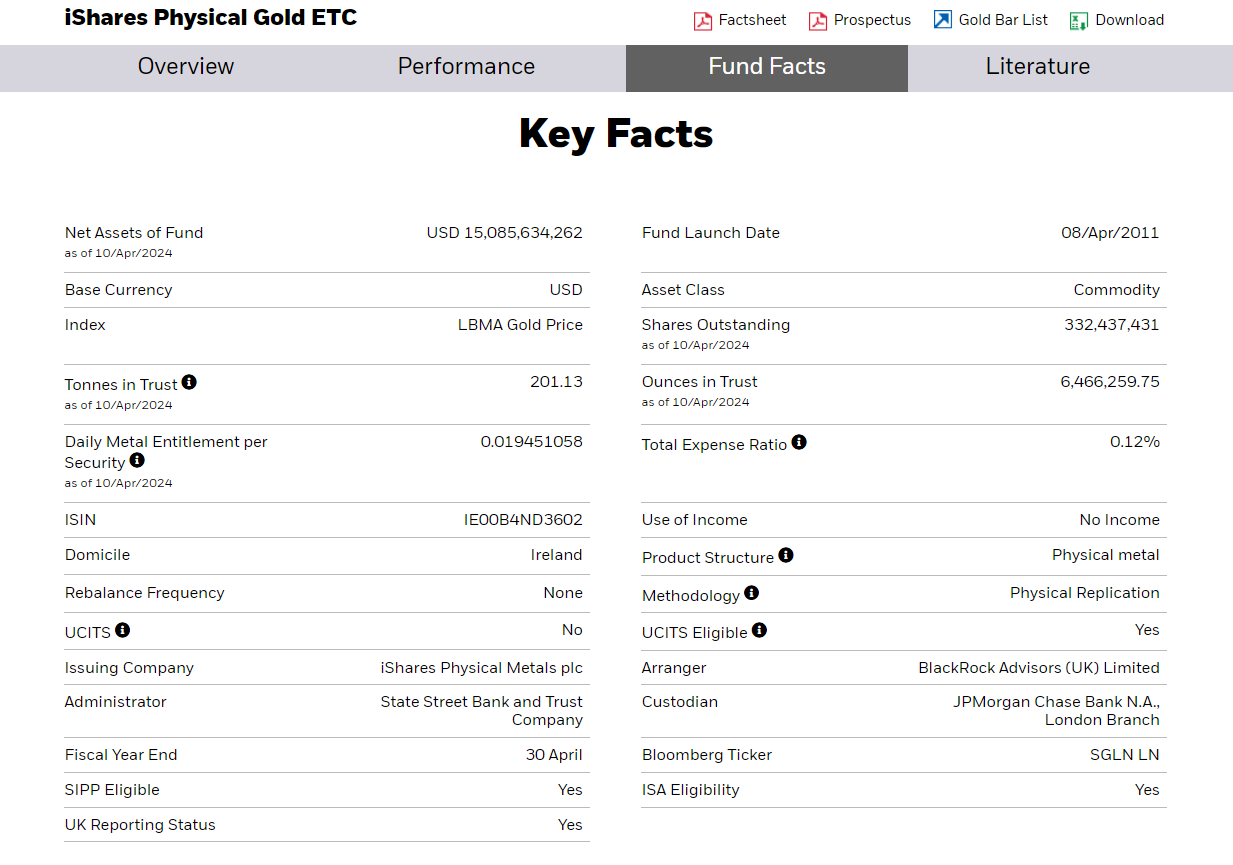
Task: Open the Gold Bar List link
Action: tap(1003, 20)
